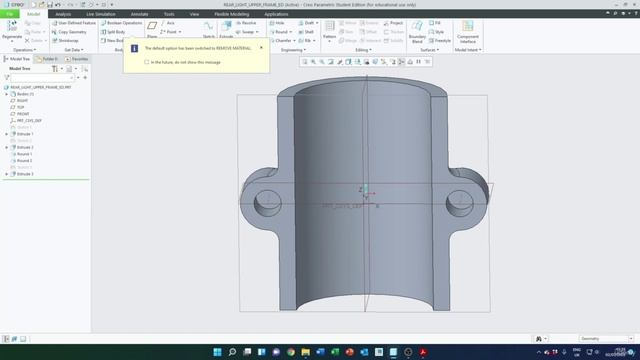Expand the Operations group menu

(x=24, y=50)
